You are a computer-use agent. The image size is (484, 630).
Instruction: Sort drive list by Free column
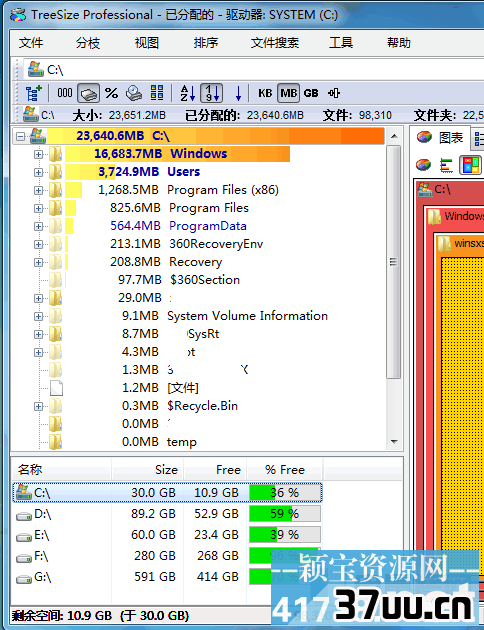point(215,469)
